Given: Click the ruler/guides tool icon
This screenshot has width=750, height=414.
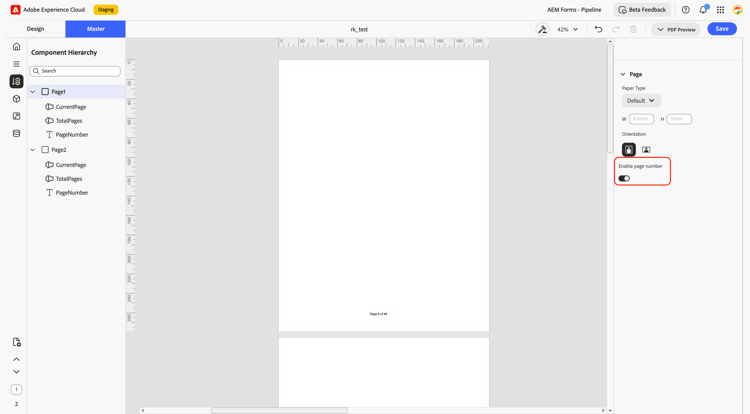Looking at the screenshot, I should click(x=542, y=29).
